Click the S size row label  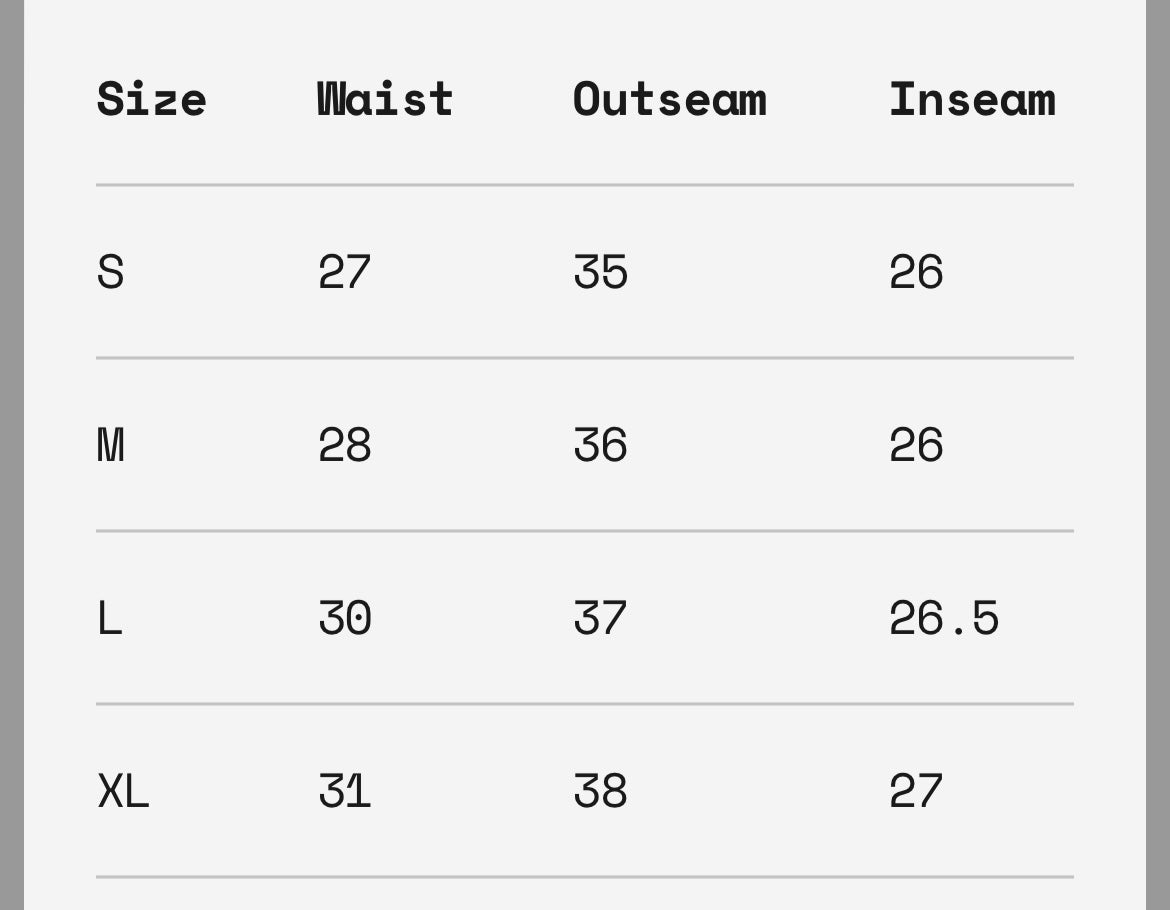click(x=110, y=272)
